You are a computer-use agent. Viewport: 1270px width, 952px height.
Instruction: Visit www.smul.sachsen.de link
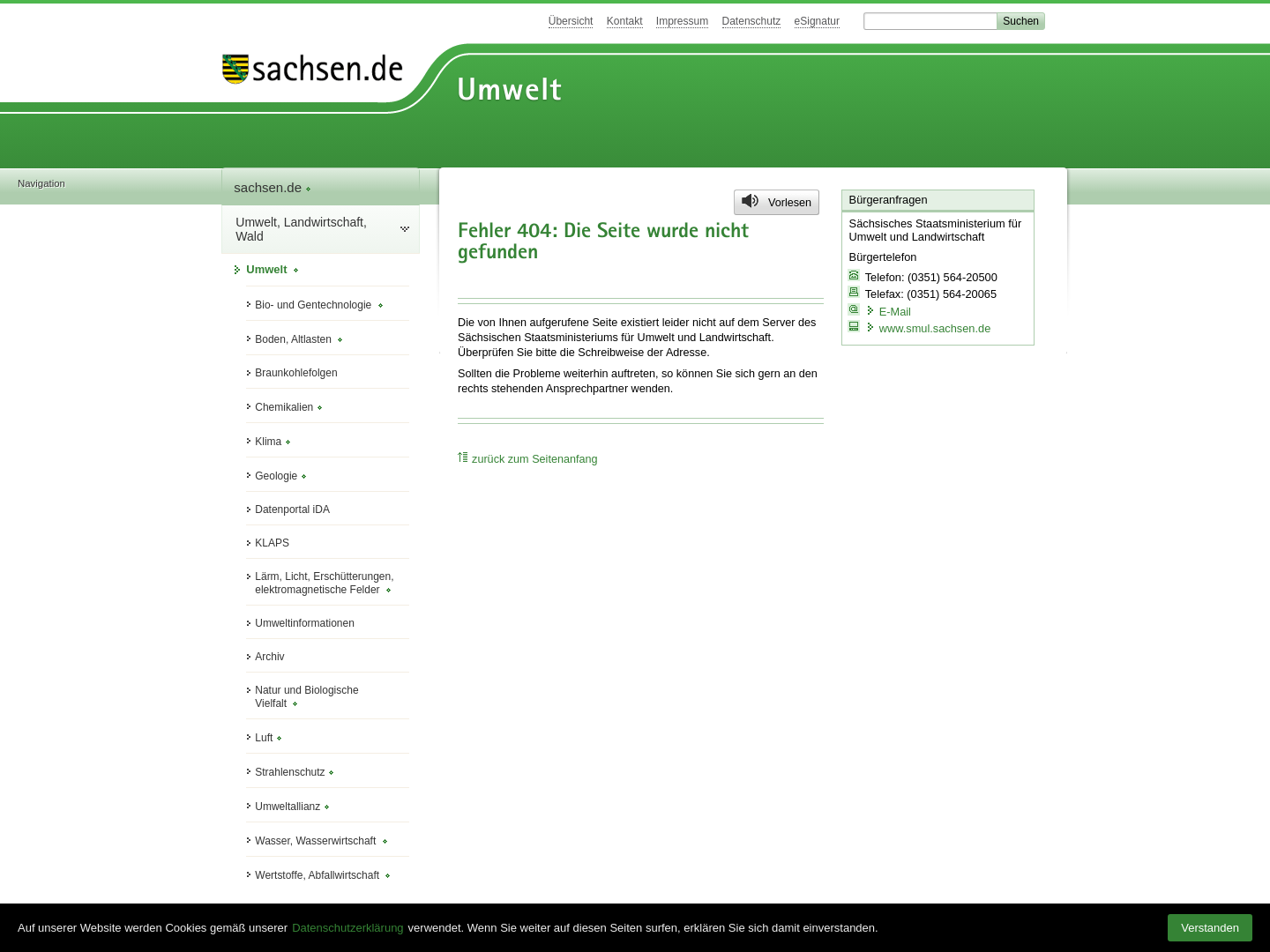934,328
